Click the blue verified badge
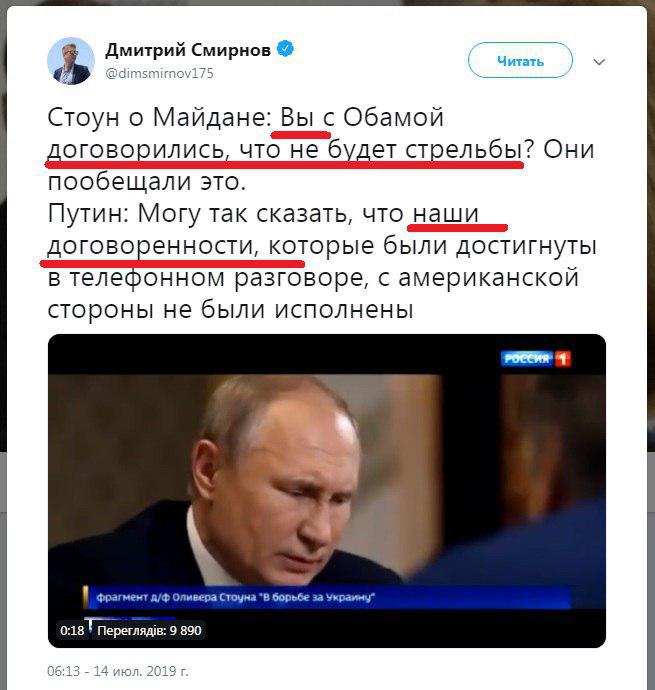 click(285, 49)
